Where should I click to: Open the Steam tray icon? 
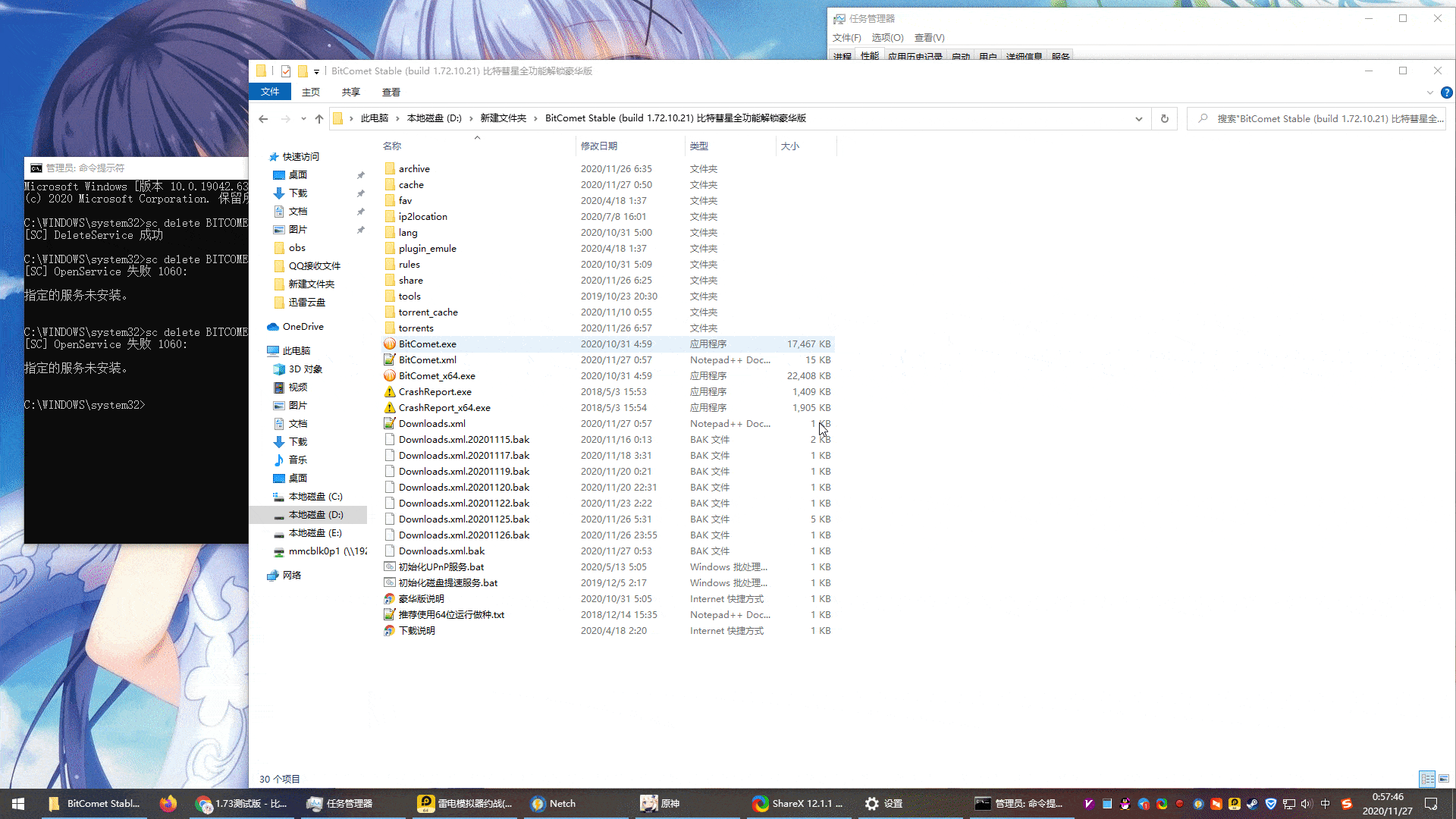(x=1253, y=804)
